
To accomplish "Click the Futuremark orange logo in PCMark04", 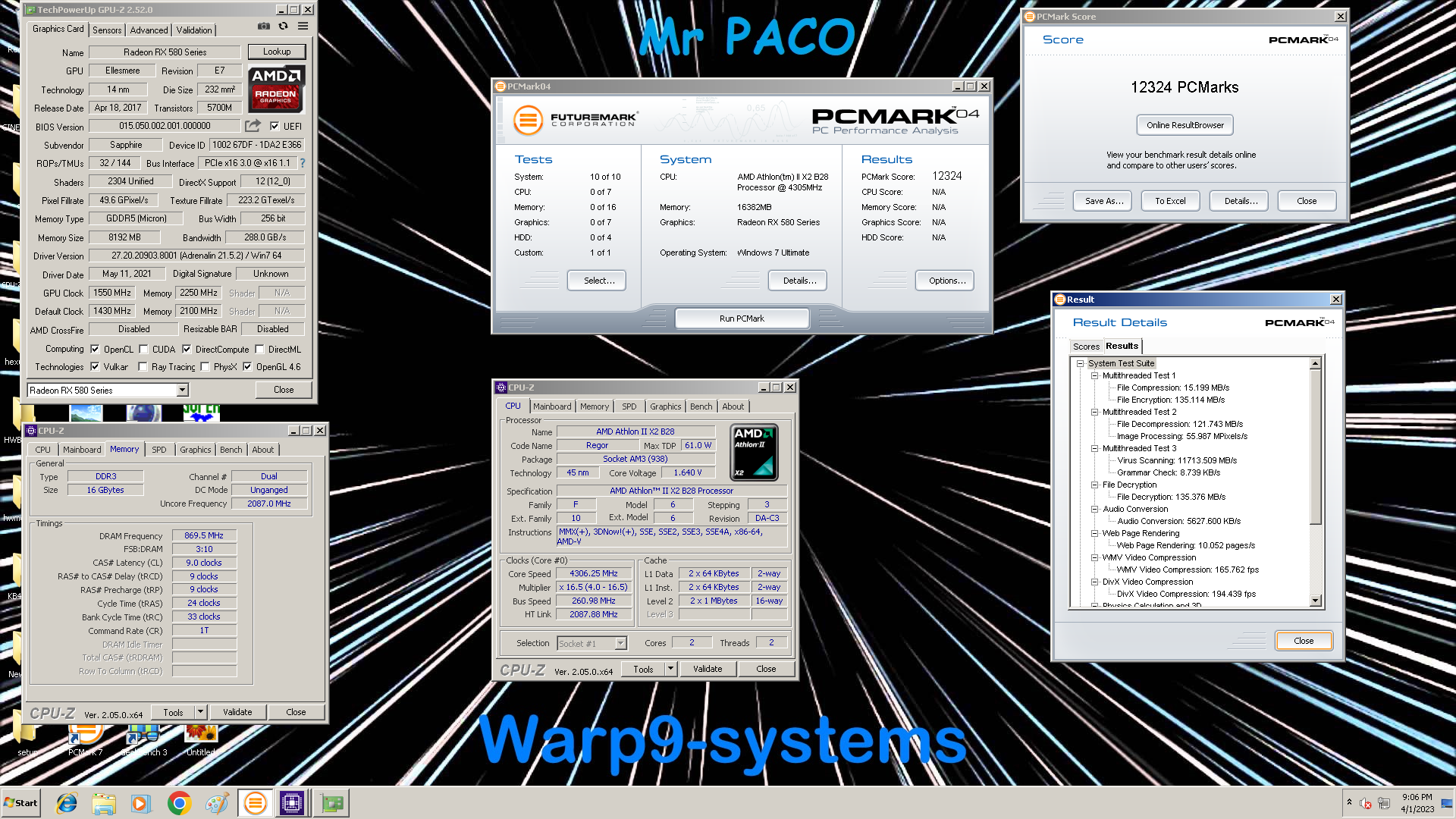I will coord(528,120).
